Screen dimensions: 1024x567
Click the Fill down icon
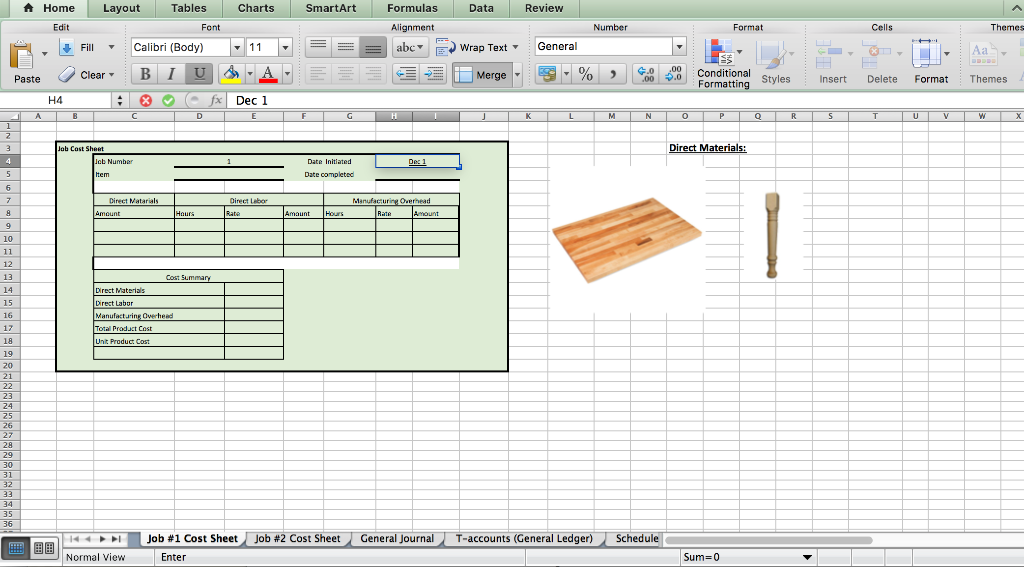click(x=67, y=48)
